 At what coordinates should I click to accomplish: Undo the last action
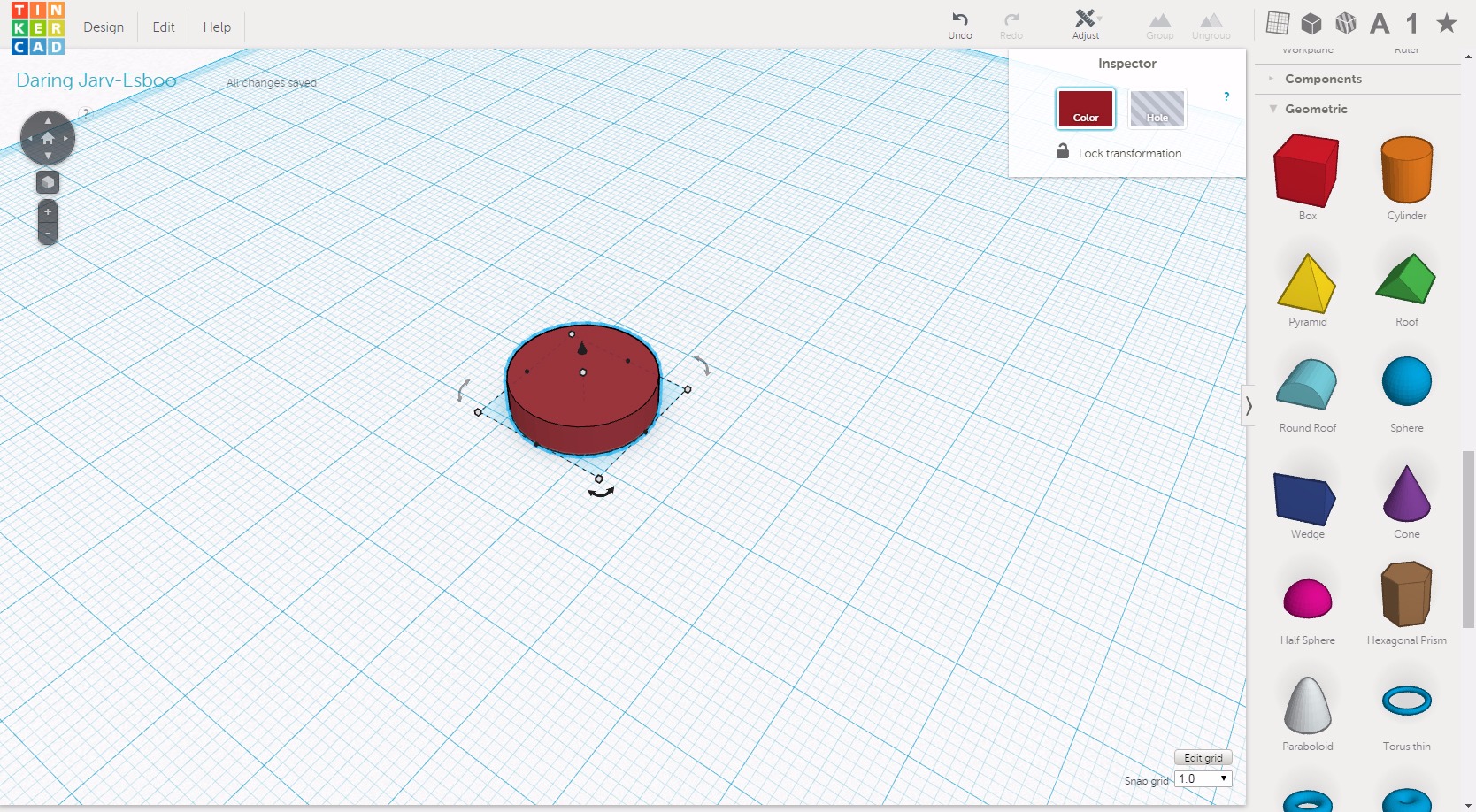click(960, 25)
